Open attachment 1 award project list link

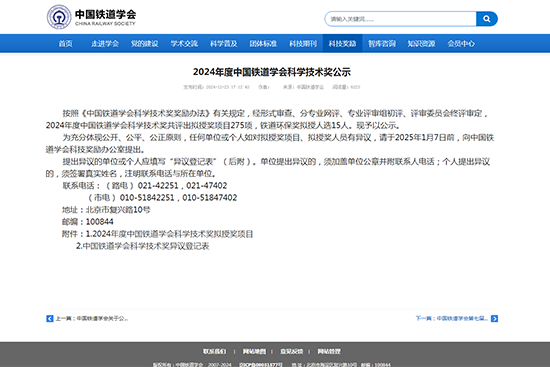(169, 234)
